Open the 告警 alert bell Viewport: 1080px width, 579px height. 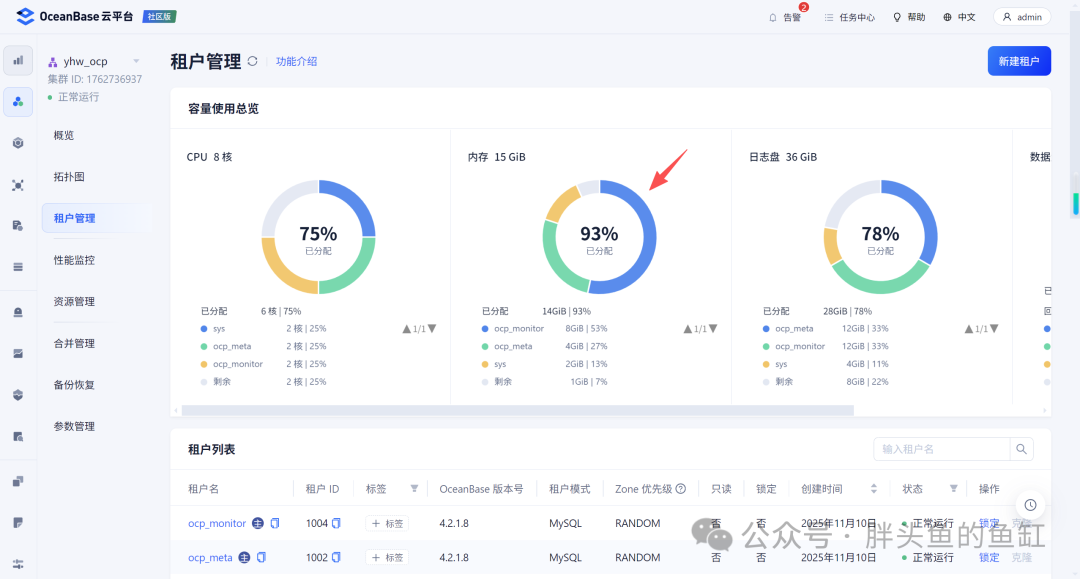tap(785, 17)
